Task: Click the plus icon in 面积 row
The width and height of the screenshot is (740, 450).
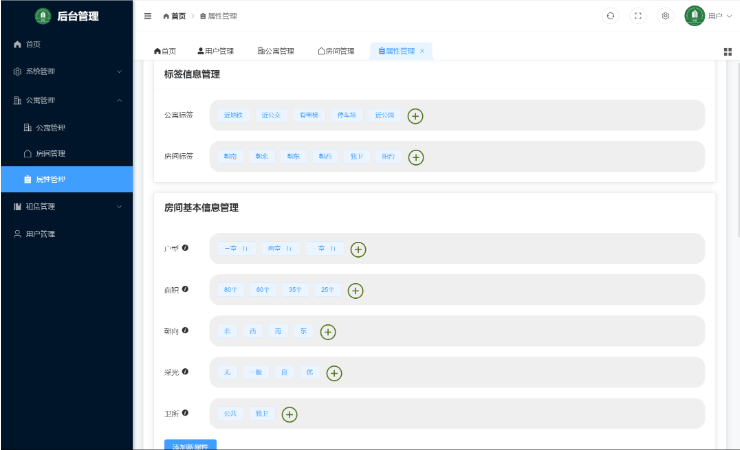Action: [x=355, y=291]
